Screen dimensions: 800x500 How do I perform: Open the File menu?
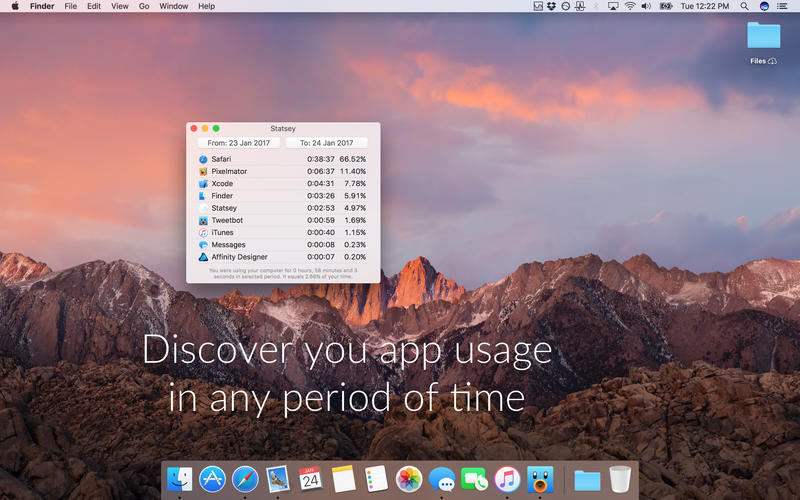point(70,6)
